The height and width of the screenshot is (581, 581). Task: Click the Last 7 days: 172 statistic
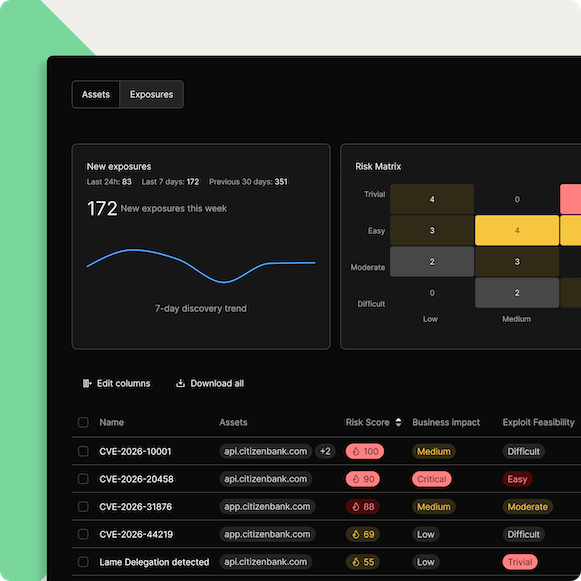(x=170, y=182)
